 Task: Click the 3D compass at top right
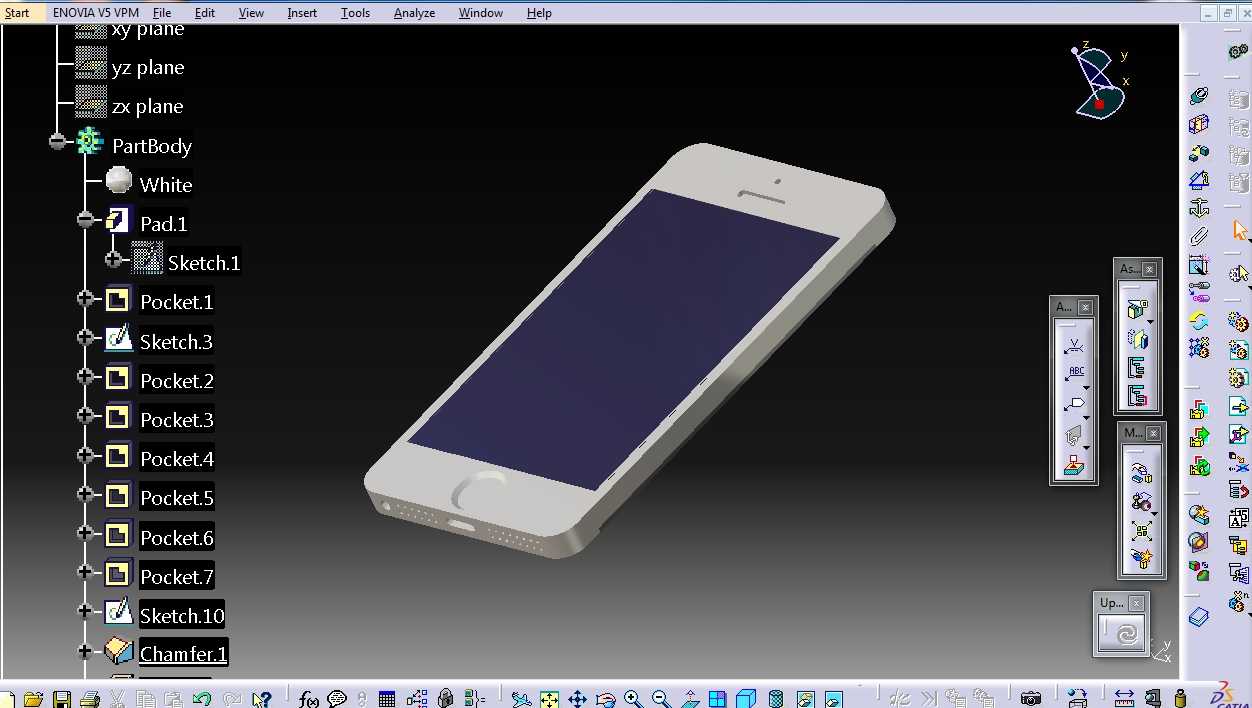click(x=1099, y=82)
